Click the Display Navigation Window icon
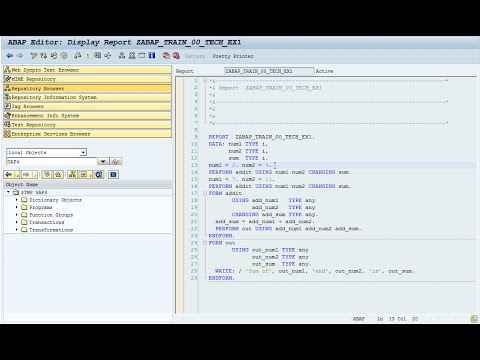 [132, 56]
